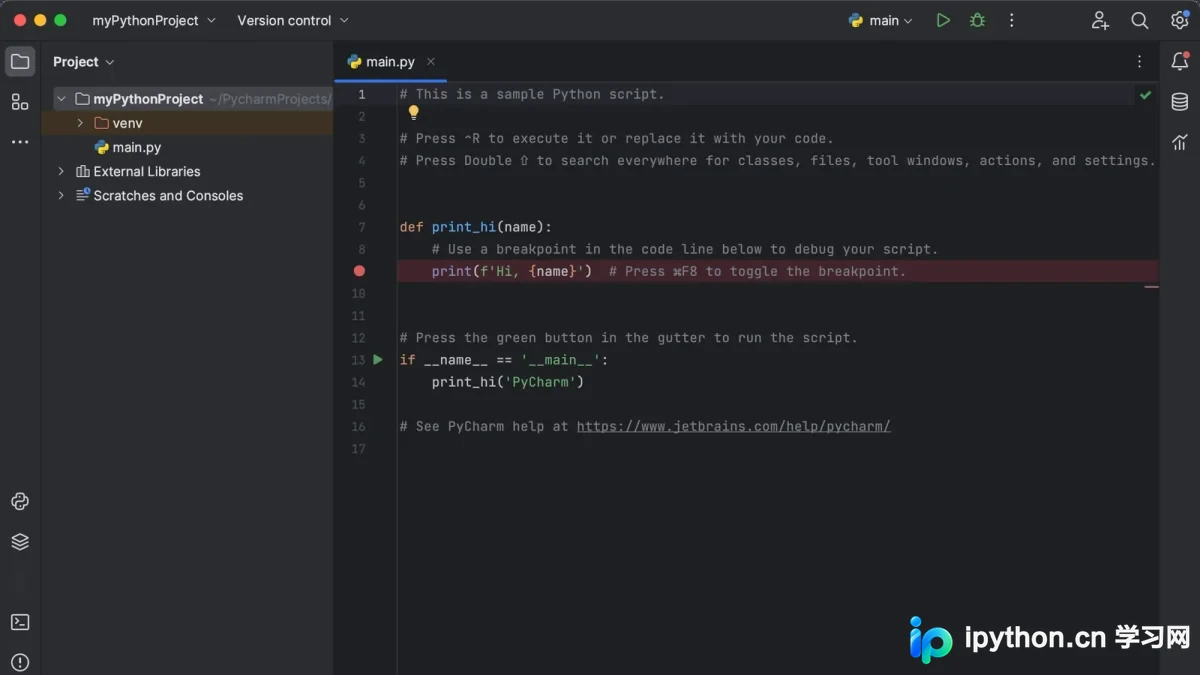The height and width of the screenshot is (675, 1200).
Task: Open the SciView chart tool window
Action: coord(1180,142)
